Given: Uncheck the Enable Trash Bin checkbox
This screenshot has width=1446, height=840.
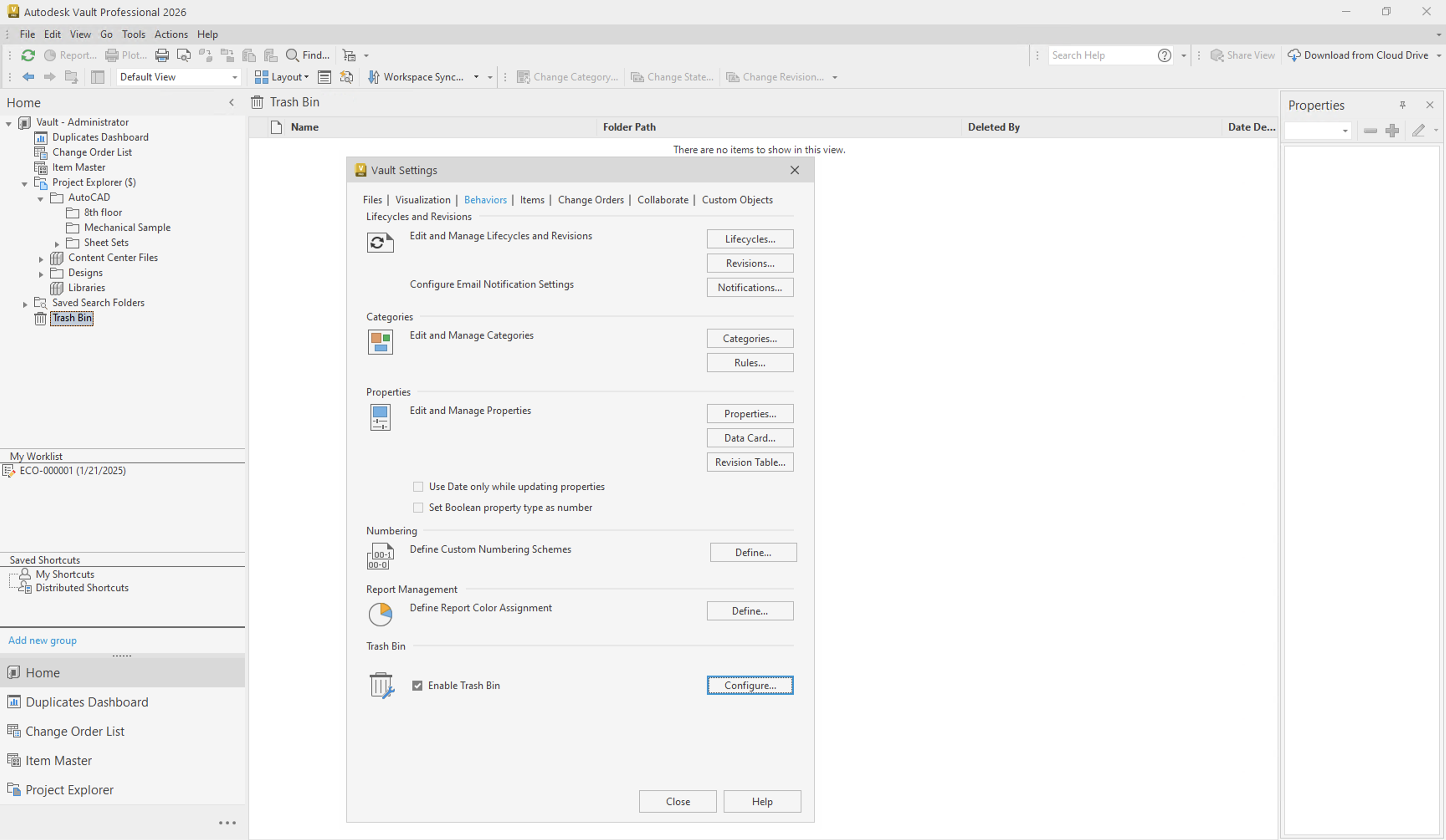Looking at the screenshot, I should 417,685.
